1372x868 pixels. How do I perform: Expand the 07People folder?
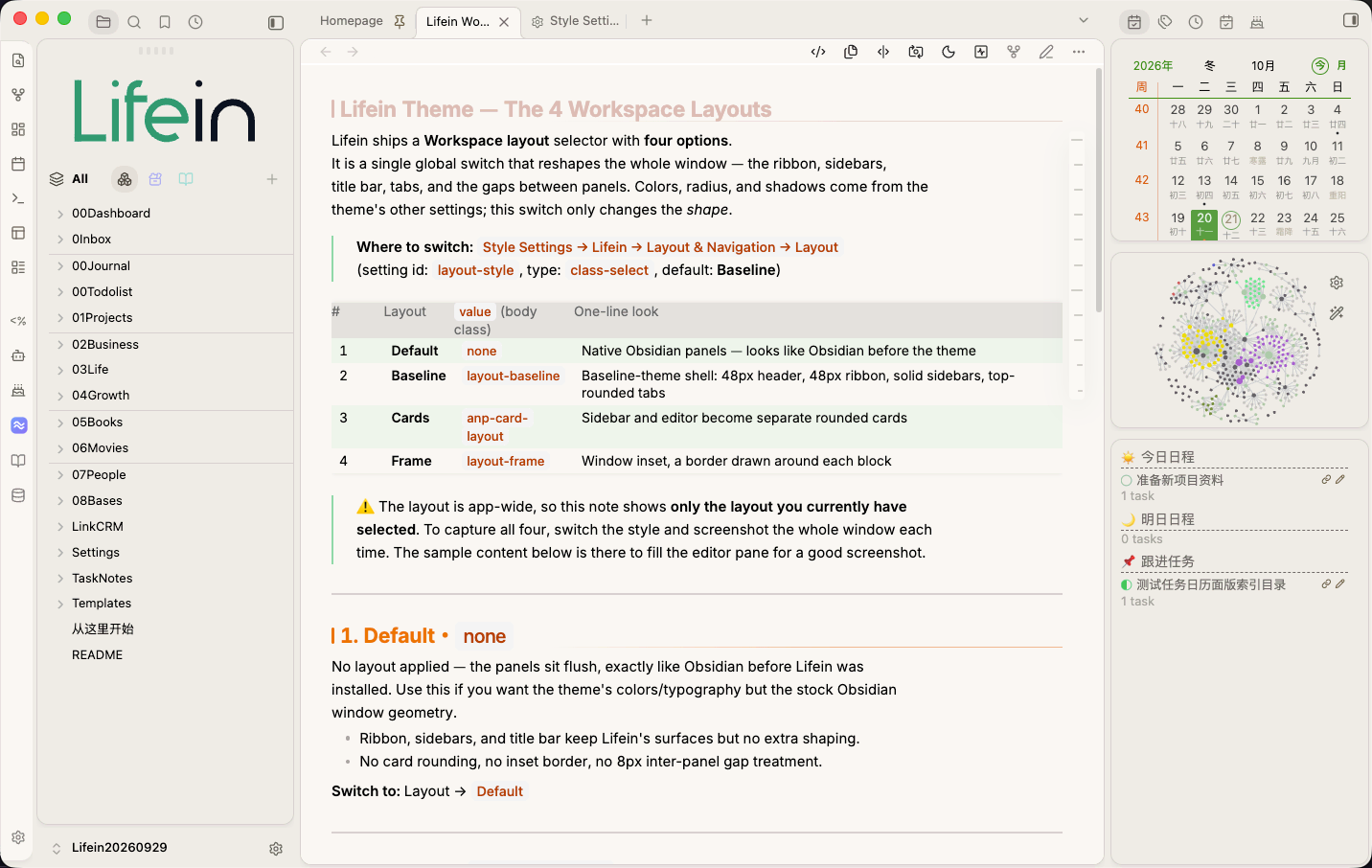[x=60, y=475]
